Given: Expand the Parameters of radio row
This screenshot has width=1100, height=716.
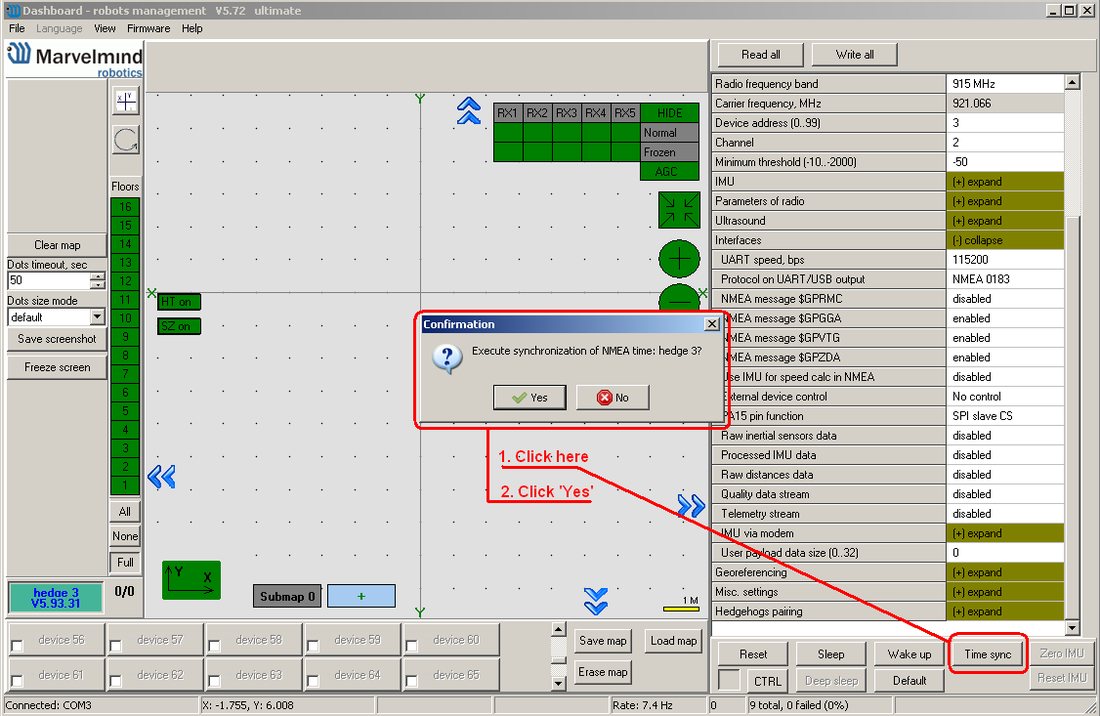Looking at the screenshot, I should click(x=1005, y=201).
